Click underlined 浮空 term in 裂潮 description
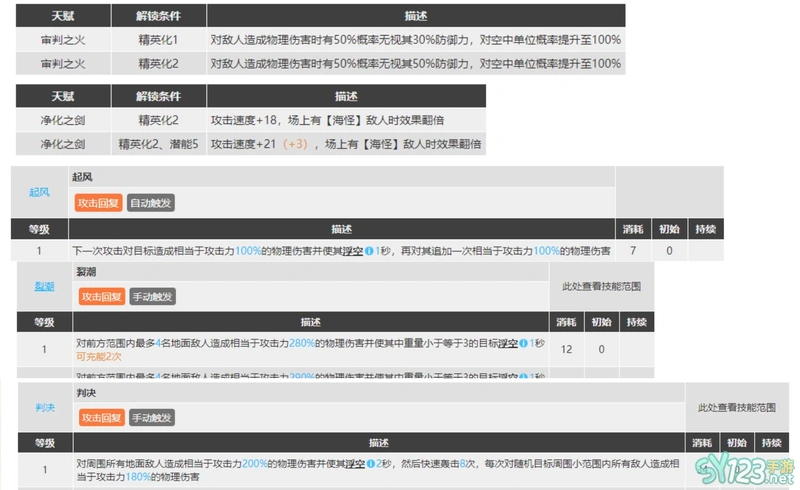This screenshot has width=800, height=490. click(508, 344)
